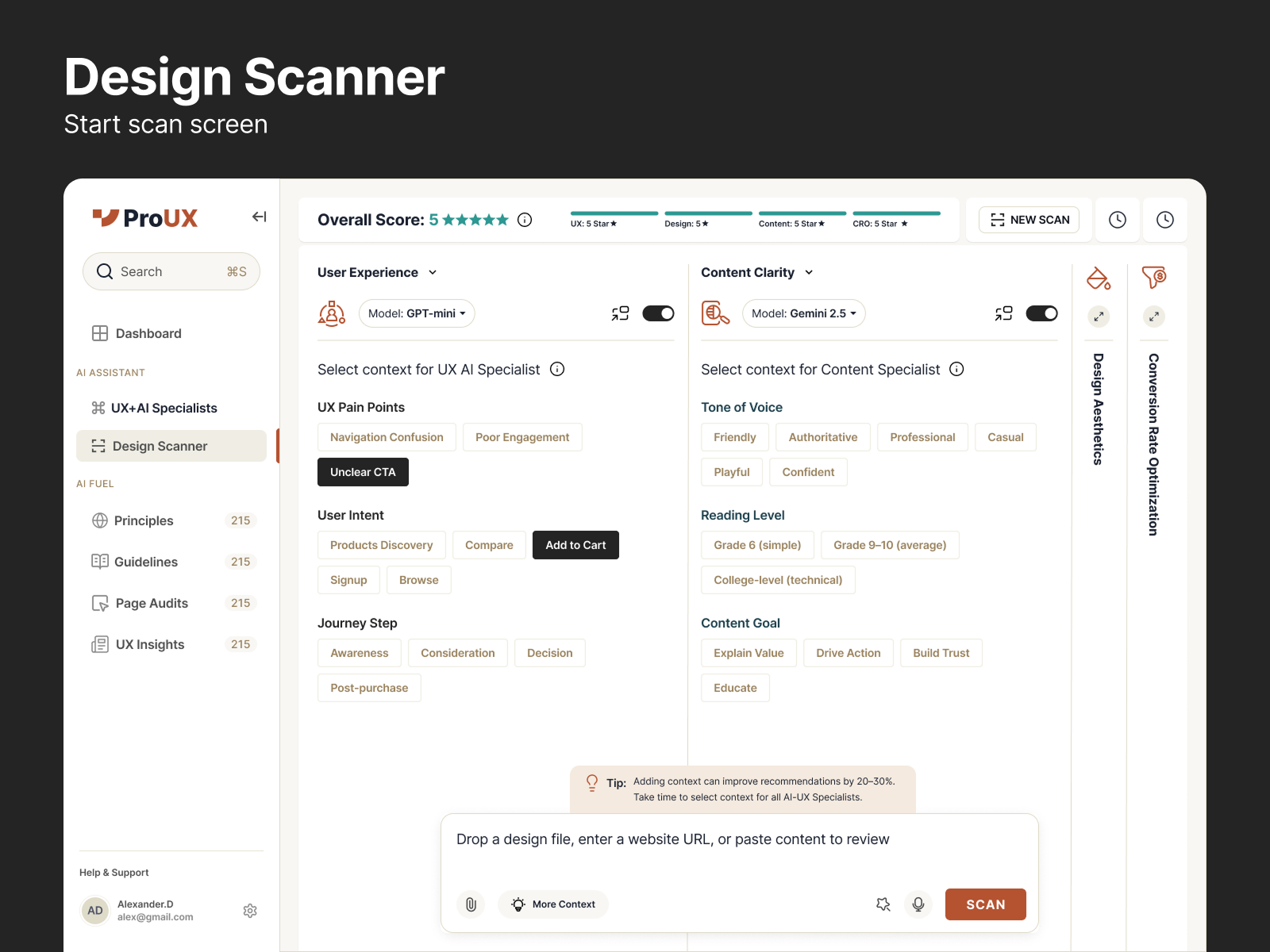Click info icon beside Content Specialist context
Image resolution: width=1270 pixels, height=952 pixels.
(956, 369)
